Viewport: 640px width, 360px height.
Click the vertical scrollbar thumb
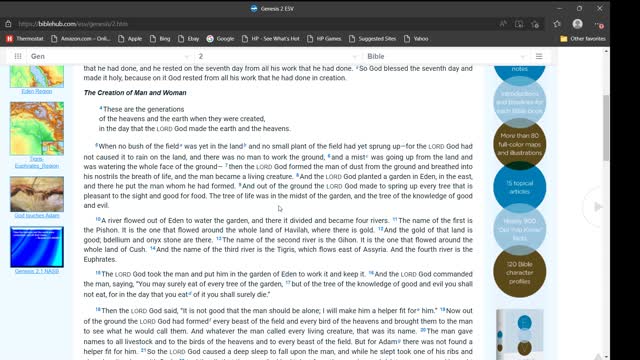coord(606,128)
